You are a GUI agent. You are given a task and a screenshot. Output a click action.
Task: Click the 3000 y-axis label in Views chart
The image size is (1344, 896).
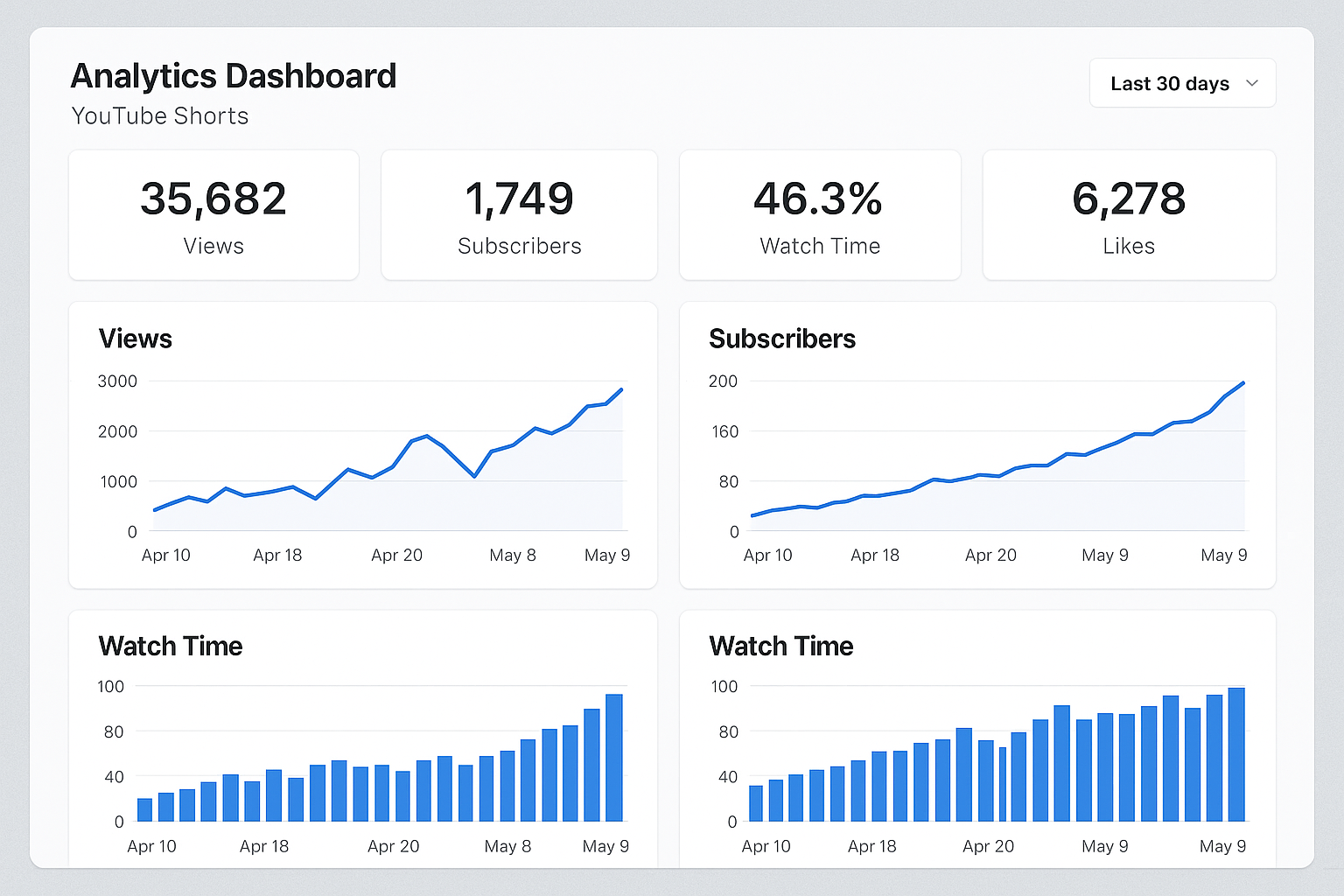pyautogui.click(x=117, y=381)
